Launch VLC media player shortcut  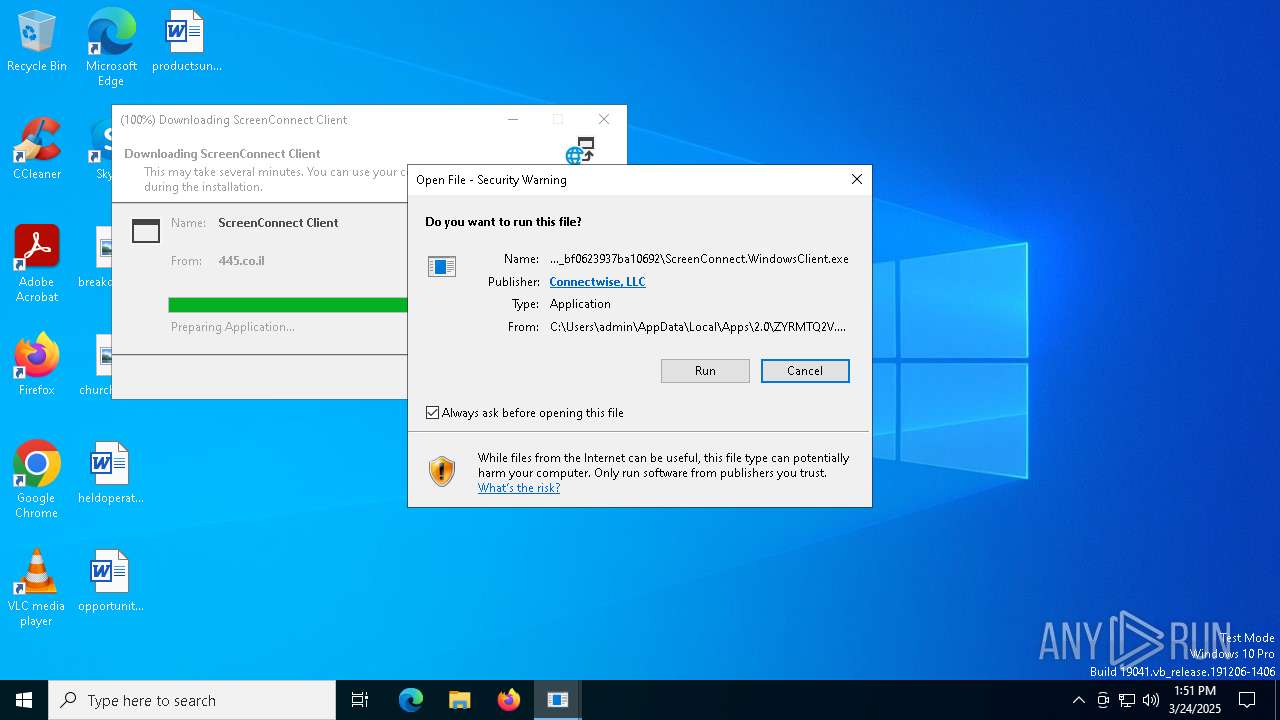[37, 588]
